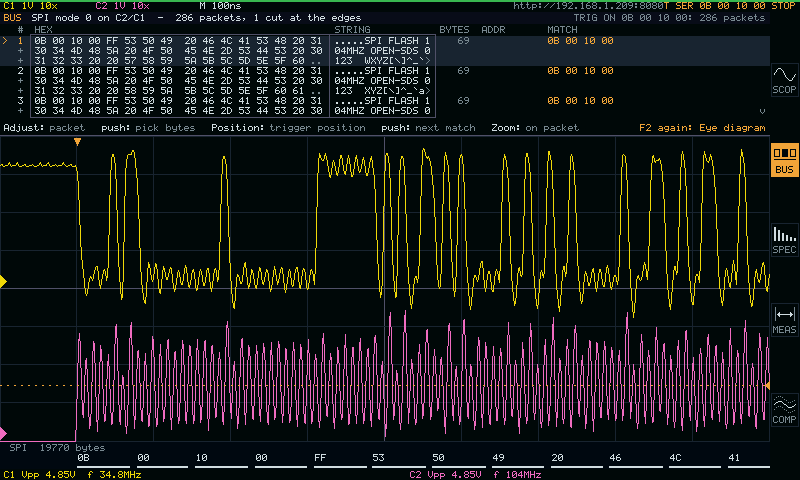Click the match value in packet row 2

tap(580, 71)
